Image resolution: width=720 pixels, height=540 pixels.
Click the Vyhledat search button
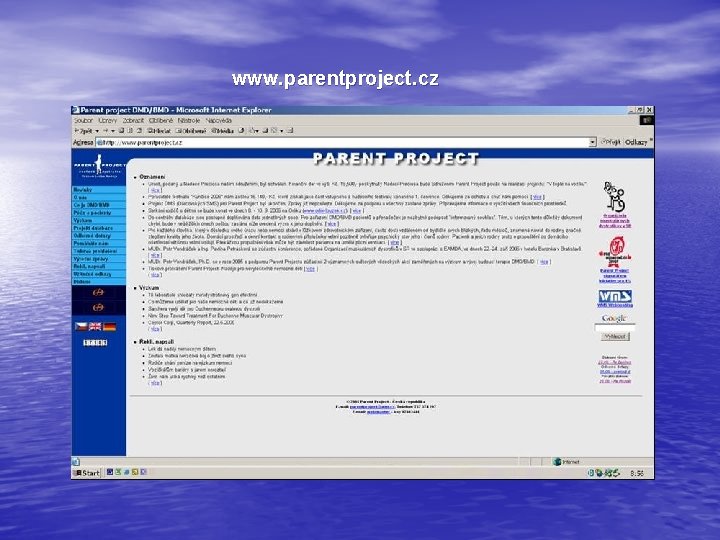615,337
